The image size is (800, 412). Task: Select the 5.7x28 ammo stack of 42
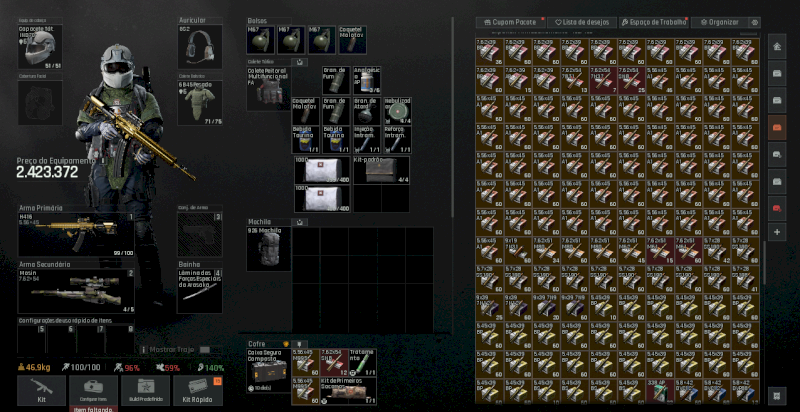coord(717,251)
